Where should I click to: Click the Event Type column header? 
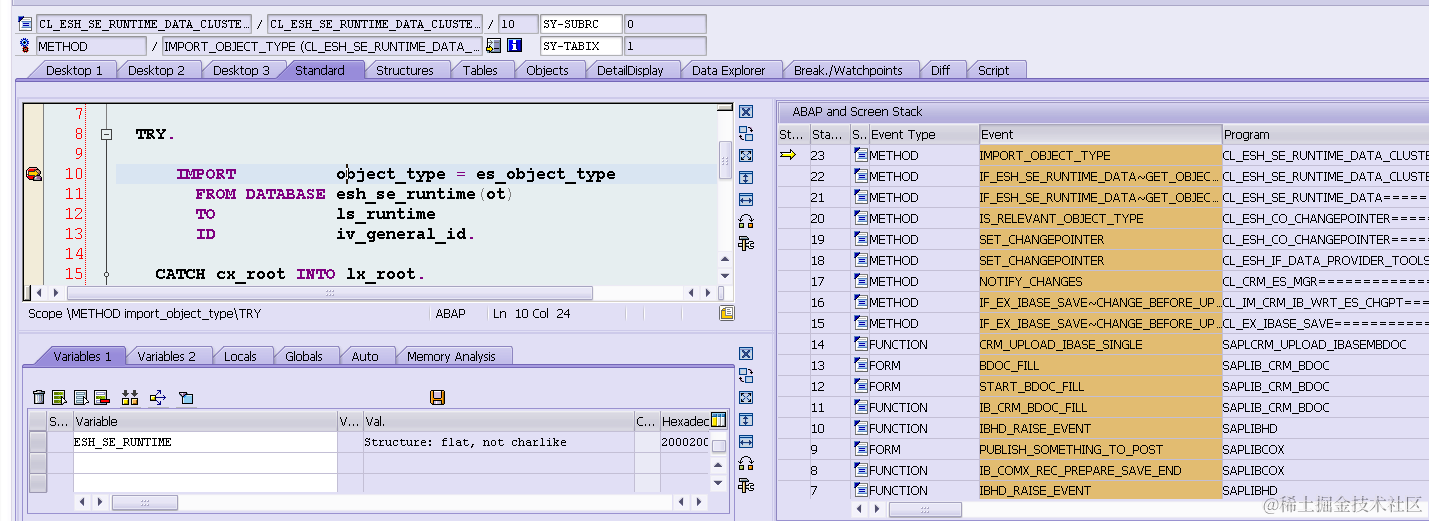[x=923, y=134]
